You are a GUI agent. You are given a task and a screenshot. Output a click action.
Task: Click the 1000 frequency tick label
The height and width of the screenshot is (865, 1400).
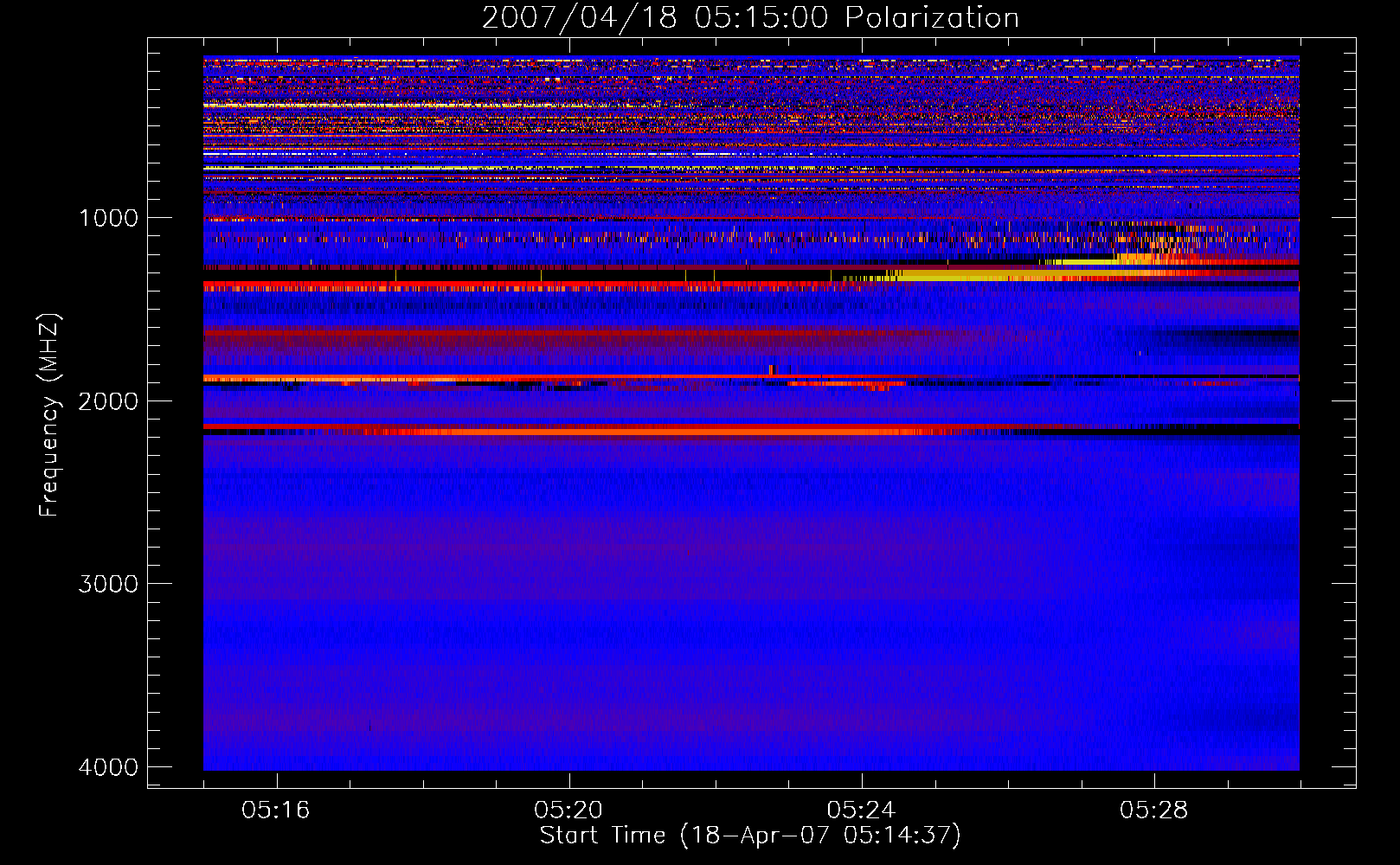tap(108, 218)
